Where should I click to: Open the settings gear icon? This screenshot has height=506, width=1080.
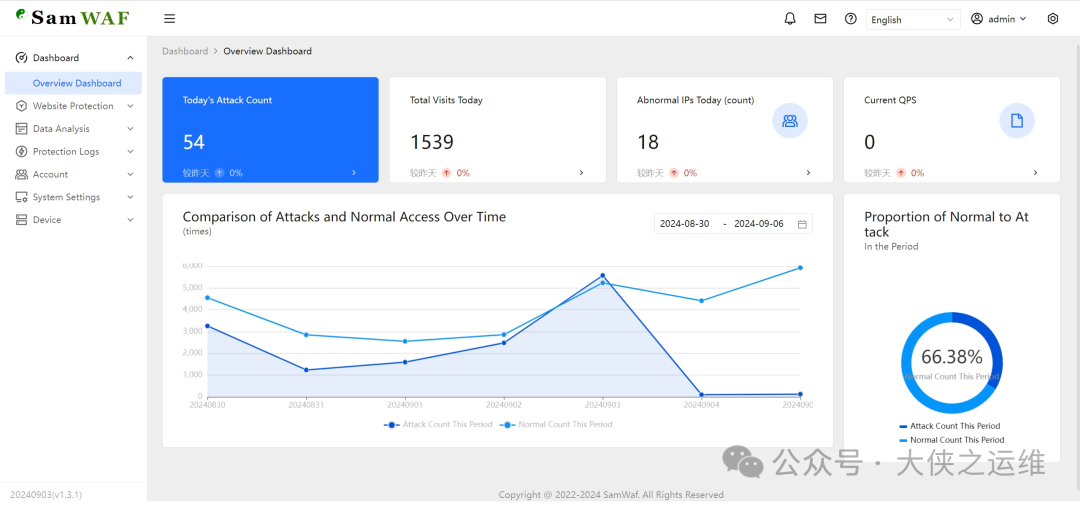coord(1052,19)
